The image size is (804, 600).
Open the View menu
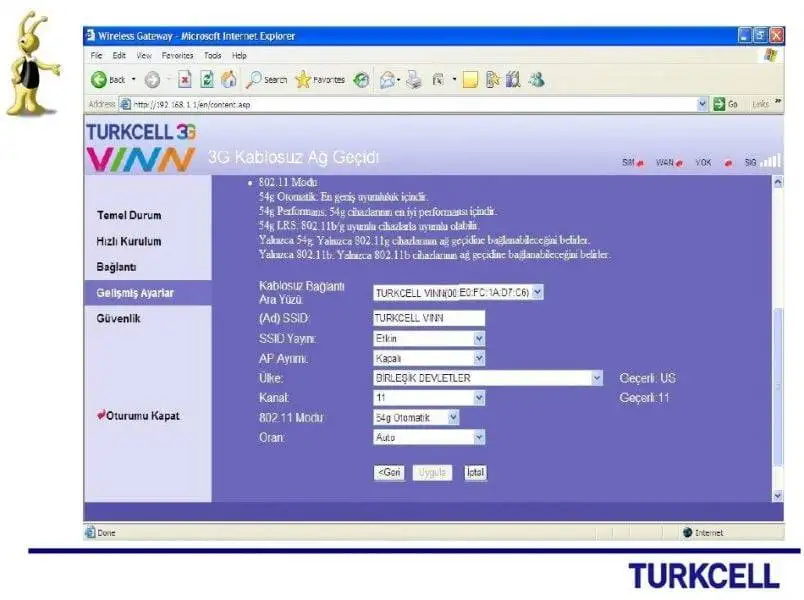(x=144, y=55)
